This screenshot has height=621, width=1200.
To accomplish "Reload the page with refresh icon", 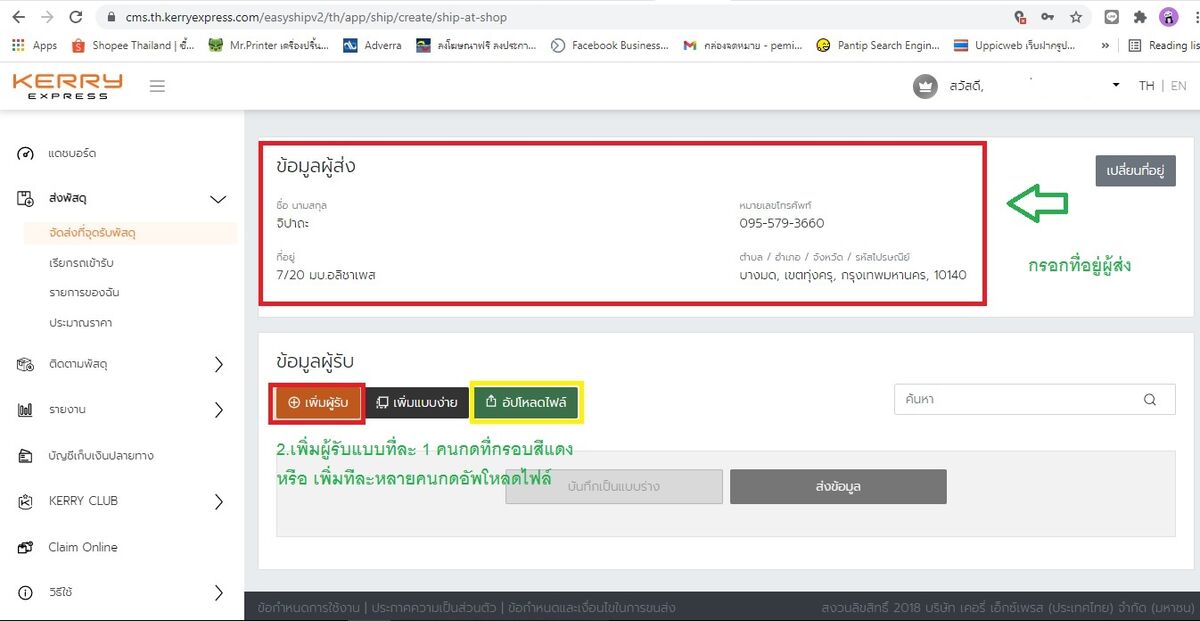I will pos(76,17).
